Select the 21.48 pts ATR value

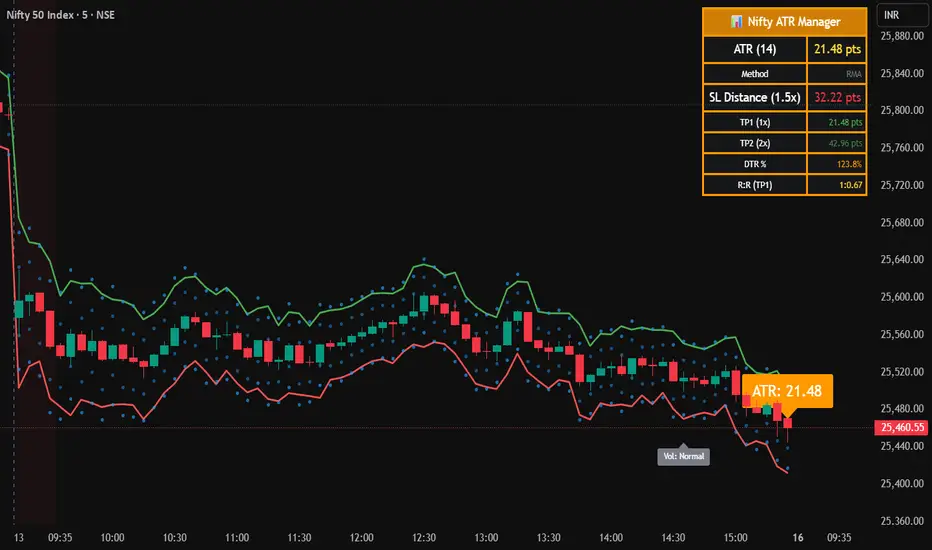point(837,49)
